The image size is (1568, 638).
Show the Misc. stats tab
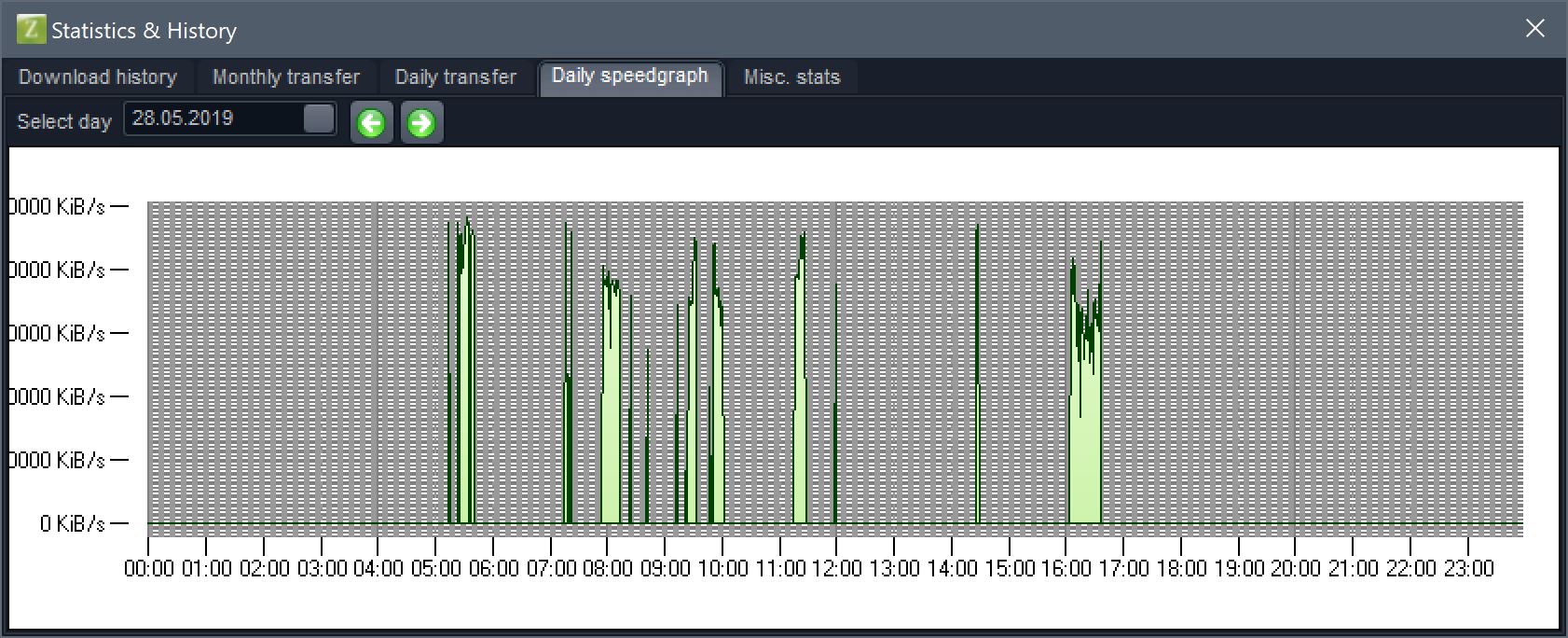pyautogui.click(x=791, y=77)
